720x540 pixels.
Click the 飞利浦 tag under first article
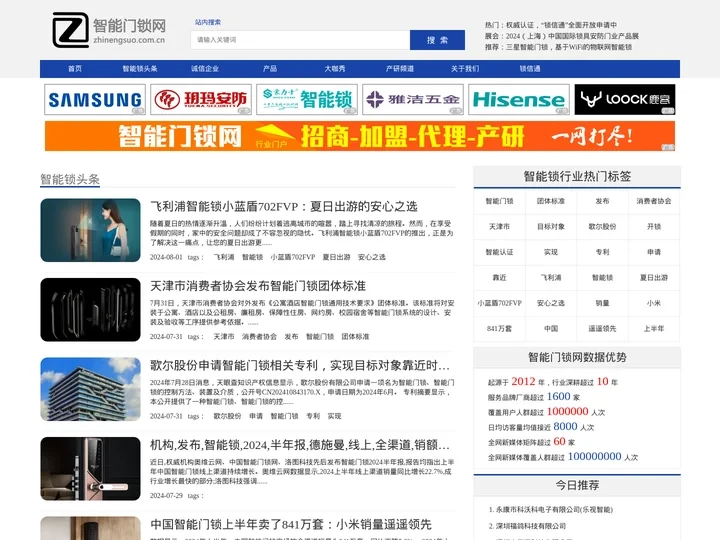224,257
